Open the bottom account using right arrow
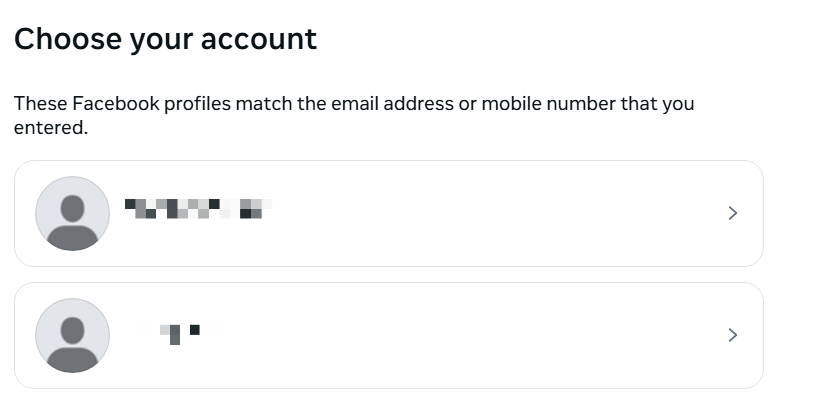 pos(732,335)
